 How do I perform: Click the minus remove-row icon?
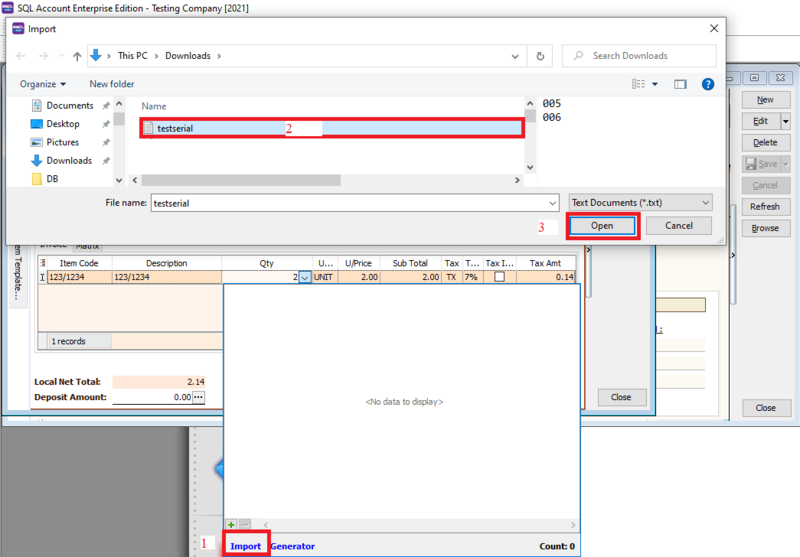pyautogui.click(x=245, y=524)
